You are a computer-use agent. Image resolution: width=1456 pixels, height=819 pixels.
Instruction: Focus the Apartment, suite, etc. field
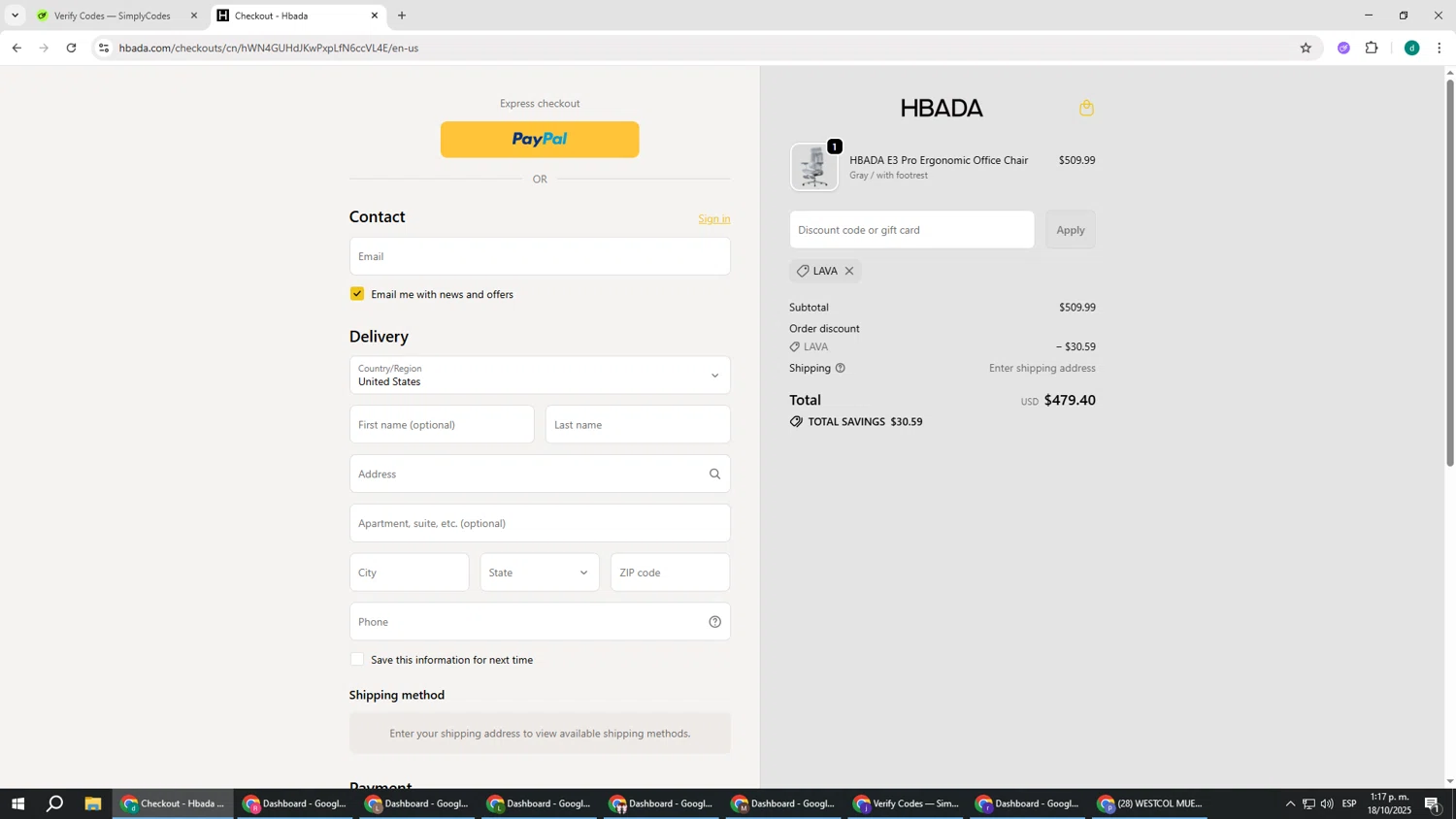[x=540, y=523]
